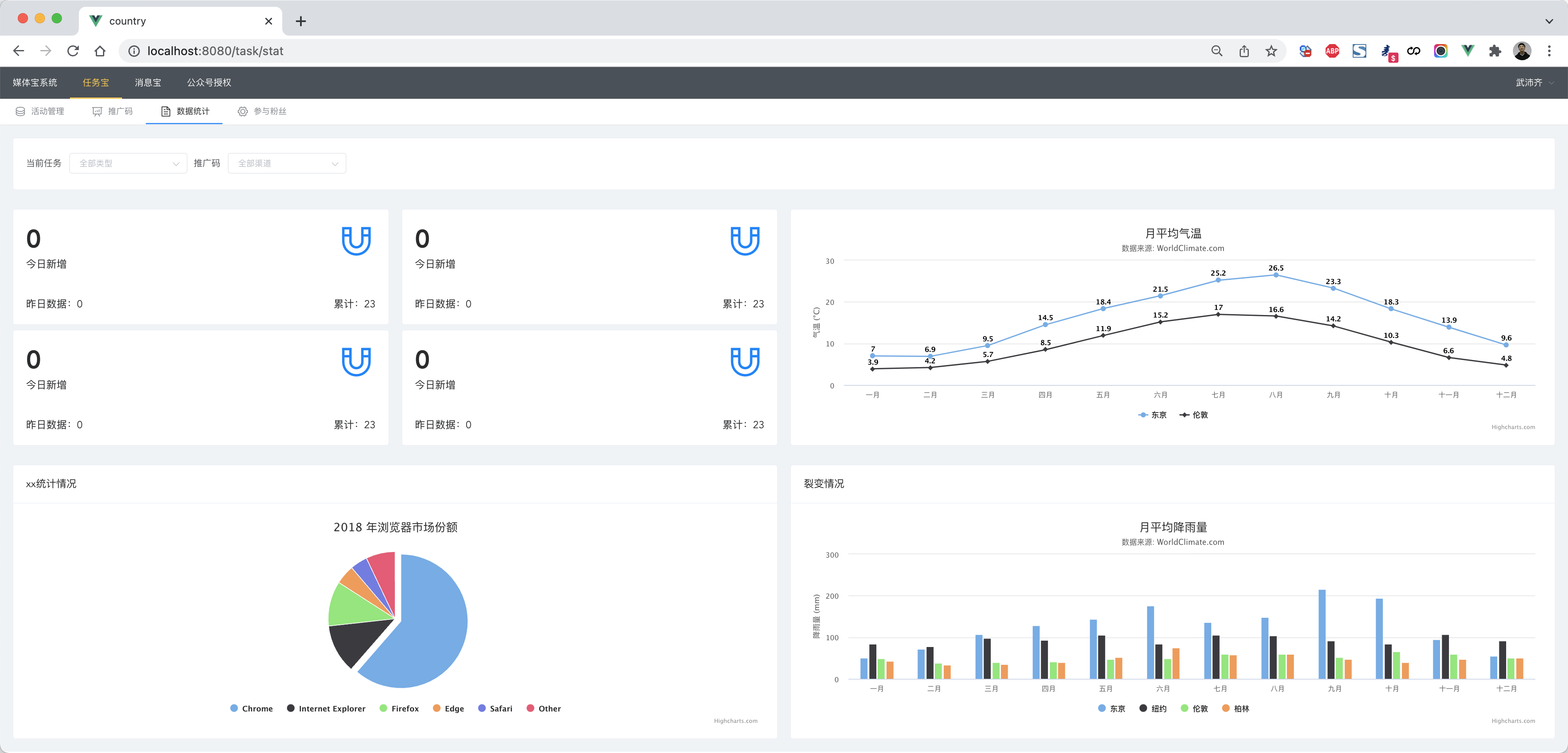Open browser home page icon
The image size is (1568, 753).
tap(100, 51)
